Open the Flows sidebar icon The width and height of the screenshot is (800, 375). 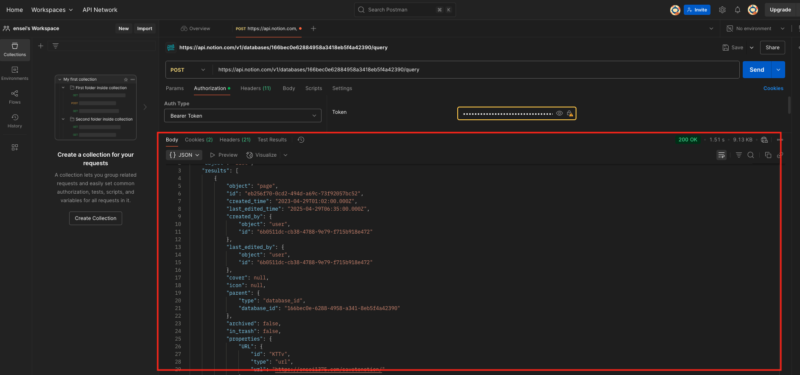15,97
